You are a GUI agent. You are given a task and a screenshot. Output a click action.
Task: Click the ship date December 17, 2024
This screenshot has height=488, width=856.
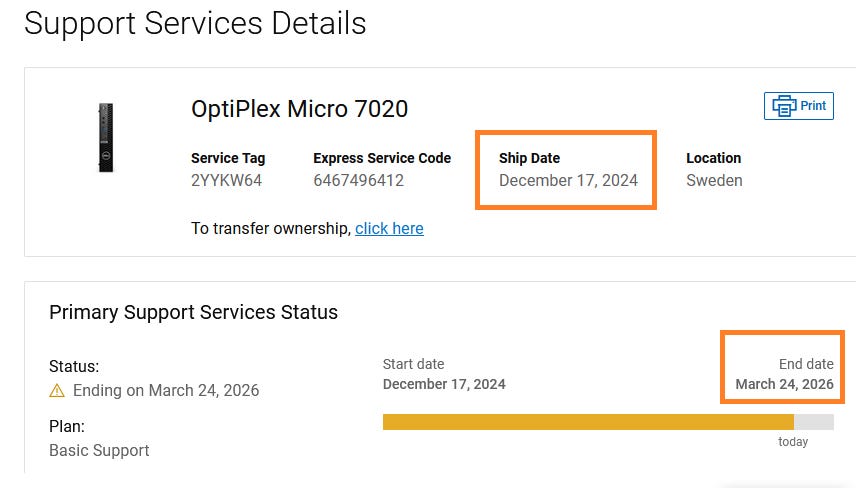pyautogui.click(x=568, y=181)
